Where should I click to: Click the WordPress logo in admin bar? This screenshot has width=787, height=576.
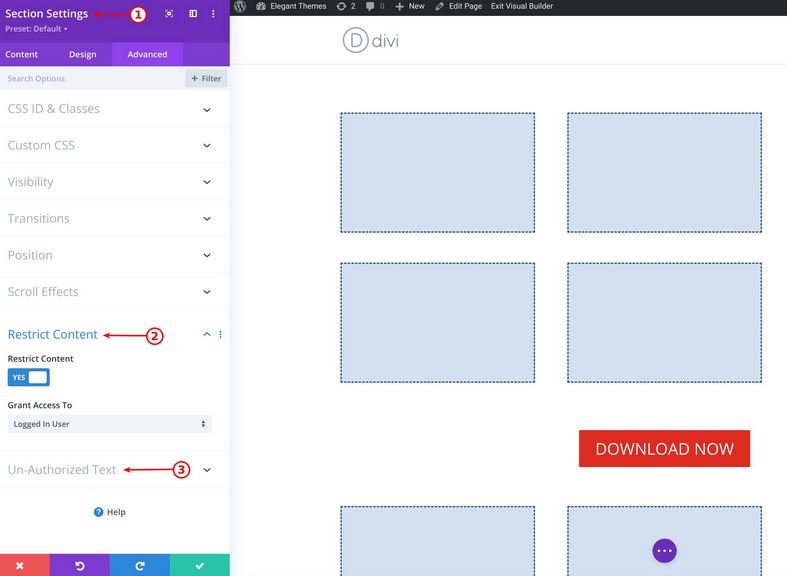pyautogui.click(x=240, y=6)
